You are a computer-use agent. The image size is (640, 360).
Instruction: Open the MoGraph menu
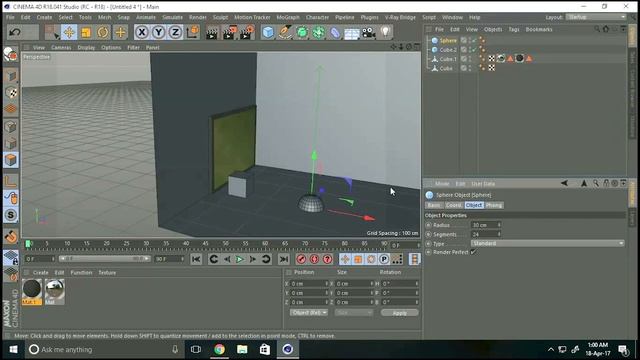[x=288, y=18]
